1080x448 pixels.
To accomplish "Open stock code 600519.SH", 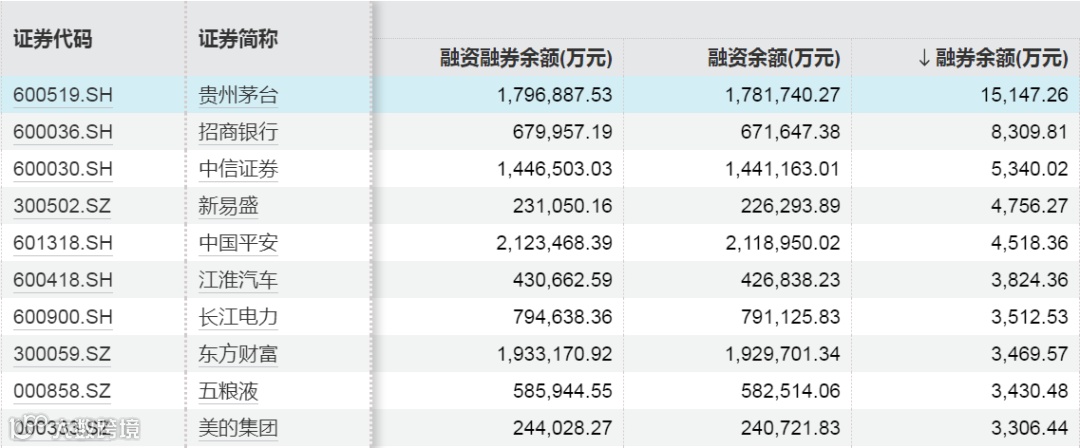I will click(x=63, y=95).
